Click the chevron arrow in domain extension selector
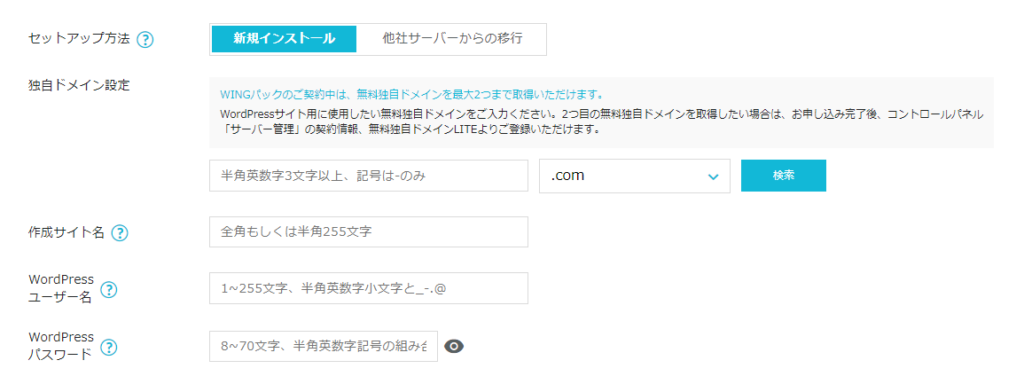Screen dimensions: 1024x384 pos(712,177)
